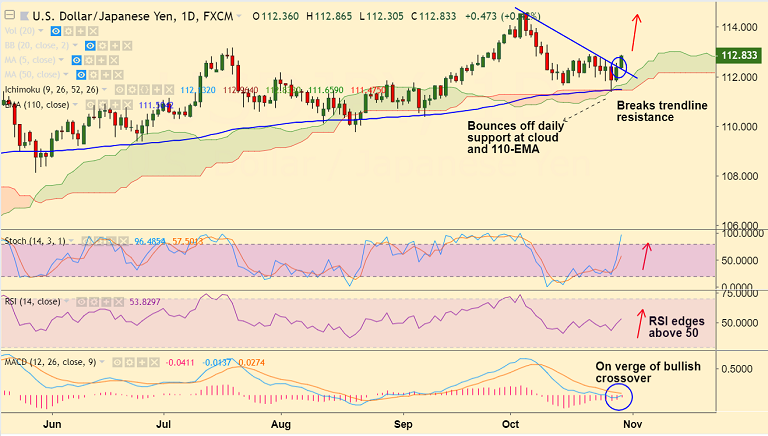Expand Stoch (14, 3, 1) dropdown arrow
768x436 pixels.
coord(72,241)
